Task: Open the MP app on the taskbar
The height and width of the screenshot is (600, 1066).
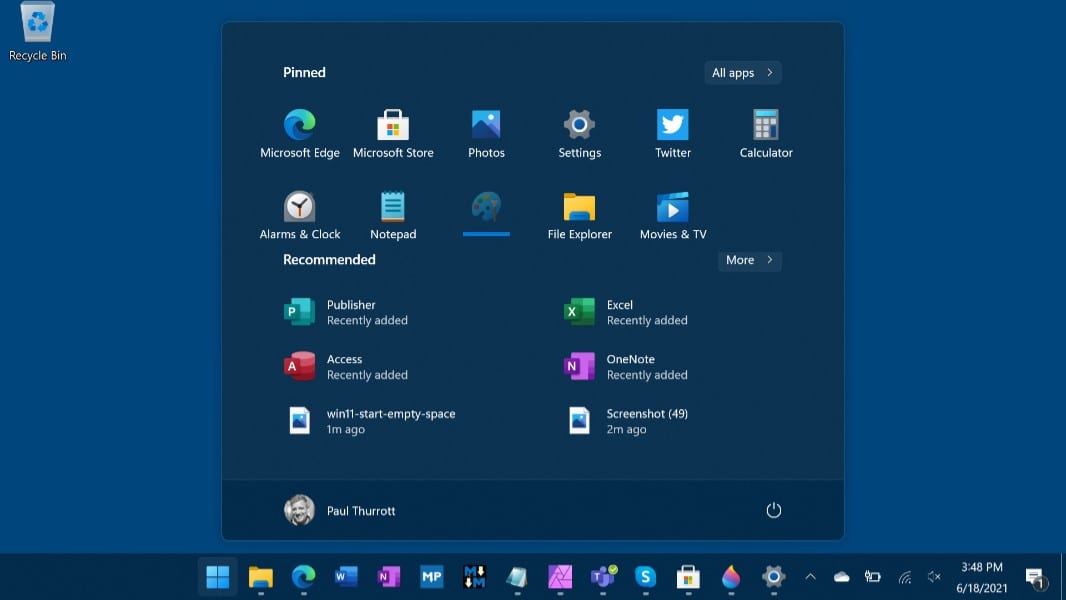Action: [432, 577]
